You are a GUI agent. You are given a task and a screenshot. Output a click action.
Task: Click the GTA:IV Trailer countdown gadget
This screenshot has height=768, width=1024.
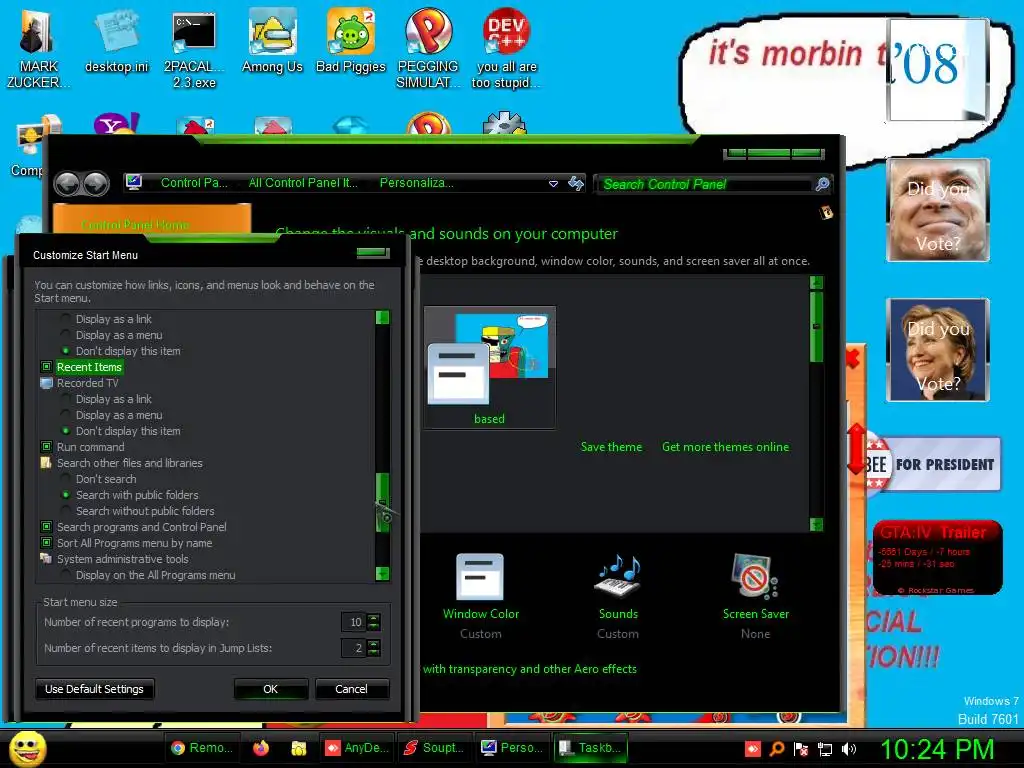click(937, 558)
